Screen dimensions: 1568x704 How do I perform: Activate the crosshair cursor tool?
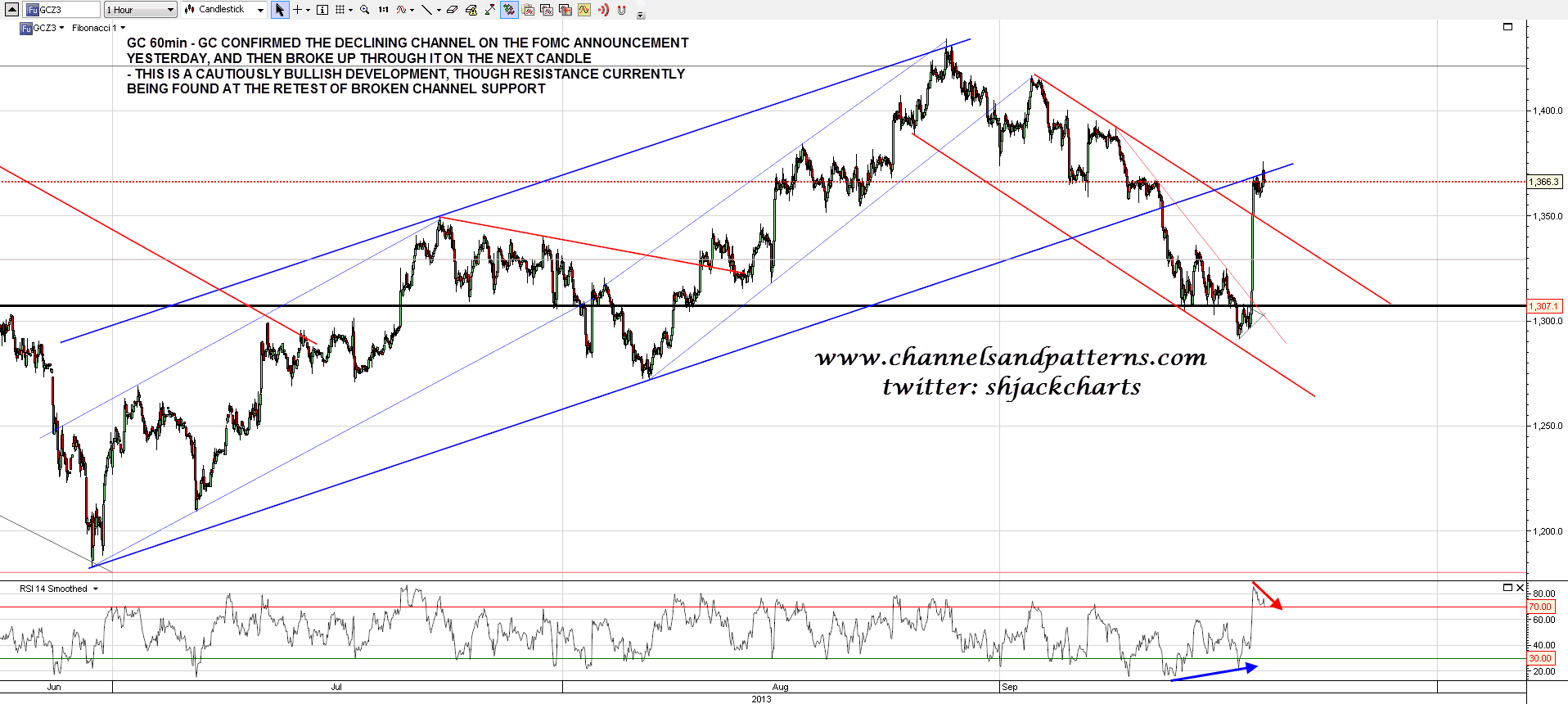[298, 10]
